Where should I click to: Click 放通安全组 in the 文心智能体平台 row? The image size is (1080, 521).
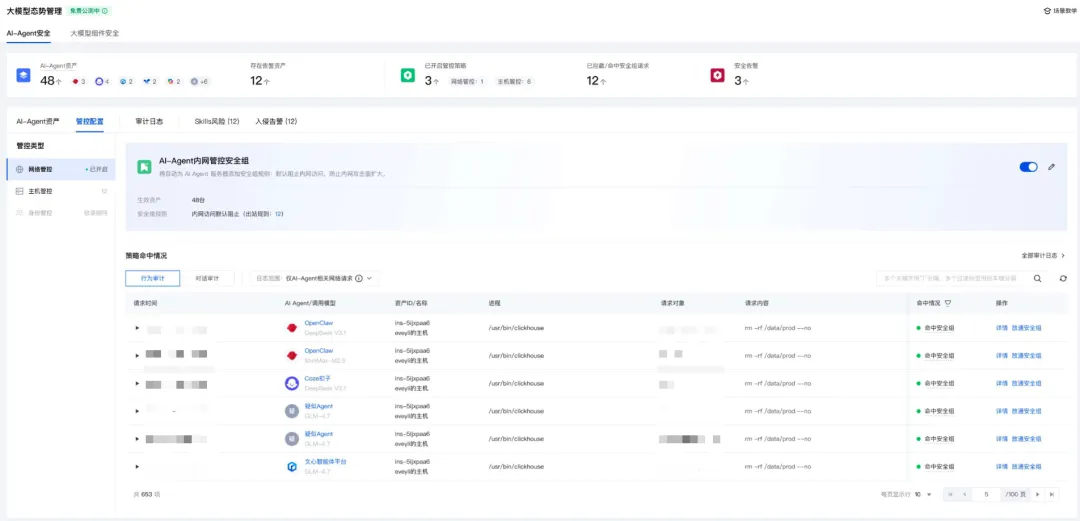click(1026, 467)
